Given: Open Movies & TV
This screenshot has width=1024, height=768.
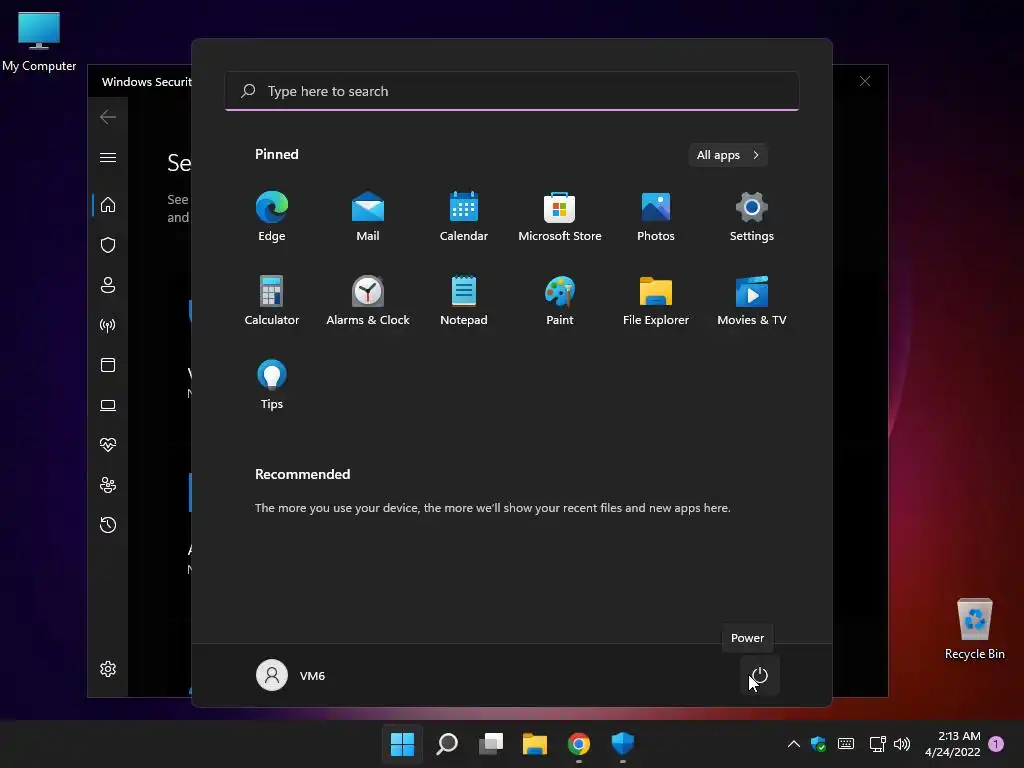Looking at the screenshot, I should pos(752,300).
